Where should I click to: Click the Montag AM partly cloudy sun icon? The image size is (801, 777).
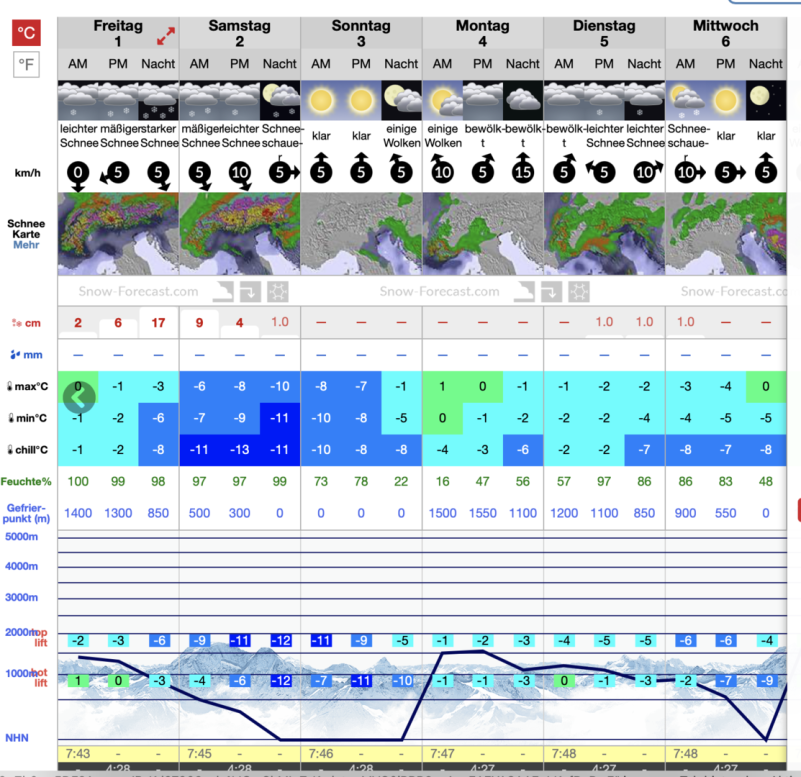(x=442, y=101)
